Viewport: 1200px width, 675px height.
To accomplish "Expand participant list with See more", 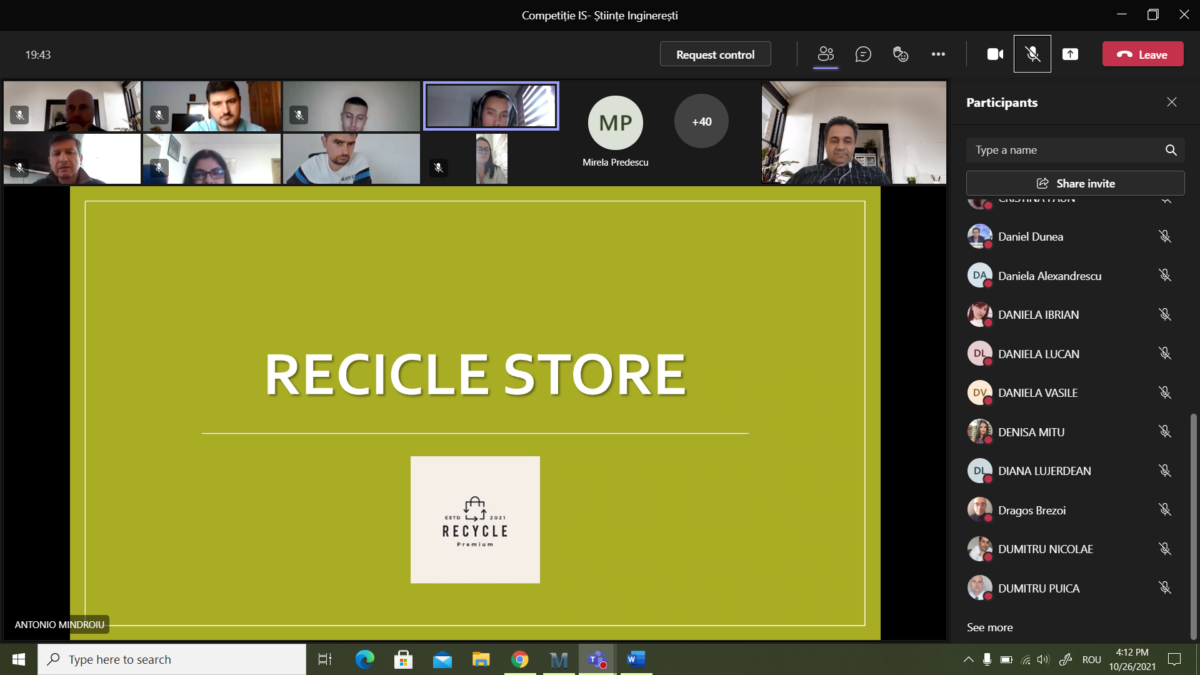I will pos(989,627).
